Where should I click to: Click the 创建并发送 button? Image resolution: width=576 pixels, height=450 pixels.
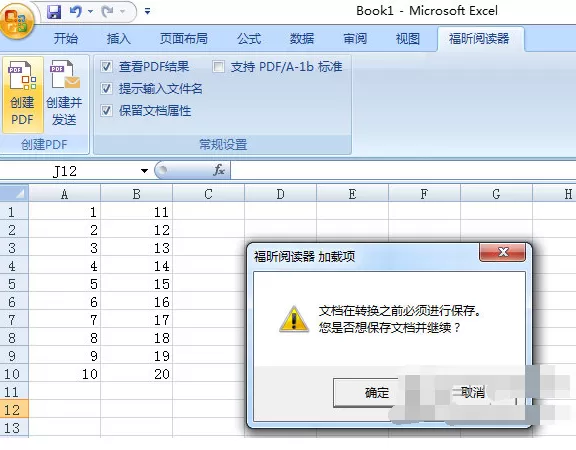pos(64,94)
